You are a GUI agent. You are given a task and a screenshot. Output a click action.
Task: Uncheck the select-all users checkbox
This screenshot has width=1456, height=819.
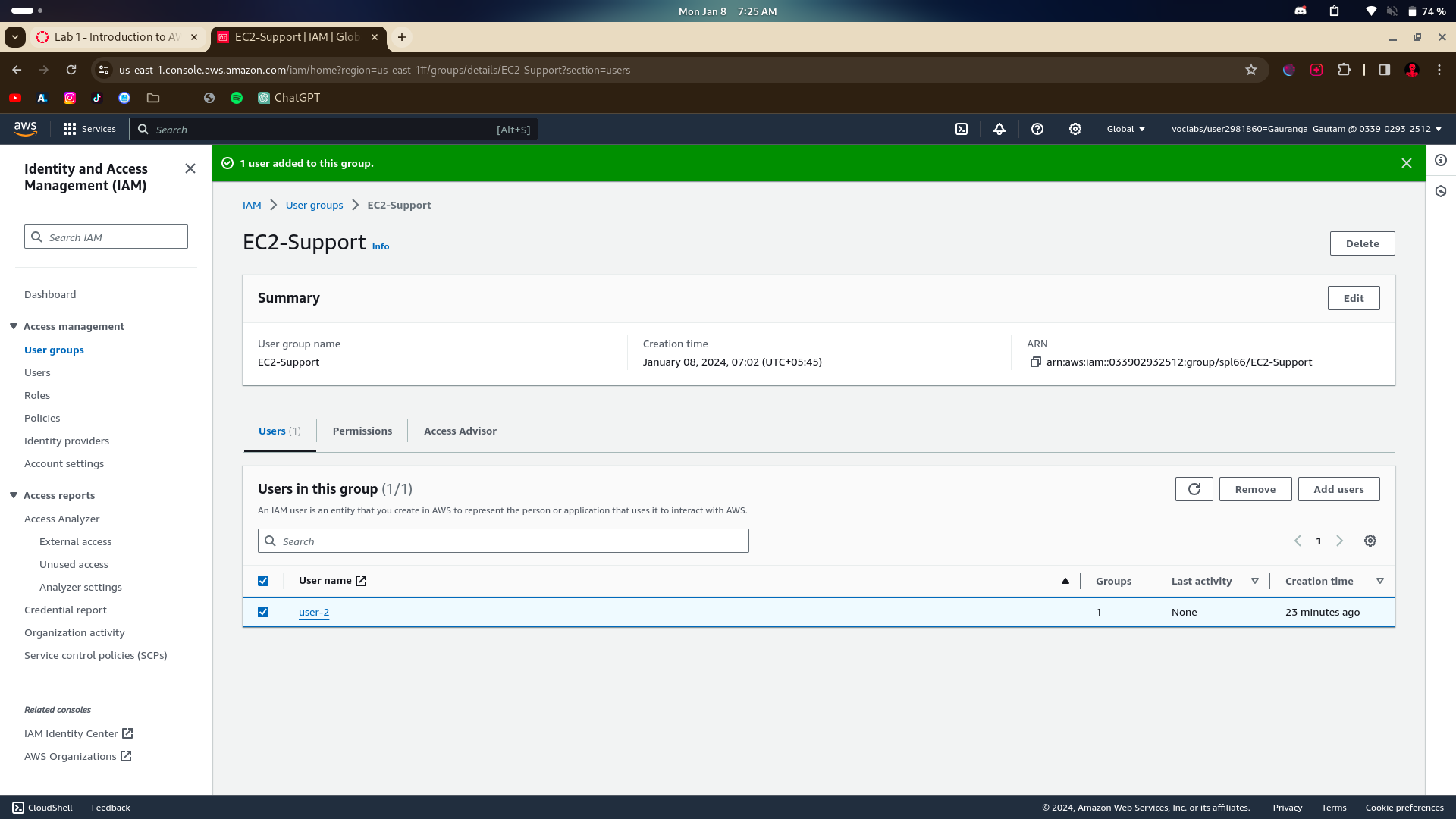click(x=263, y=581)
